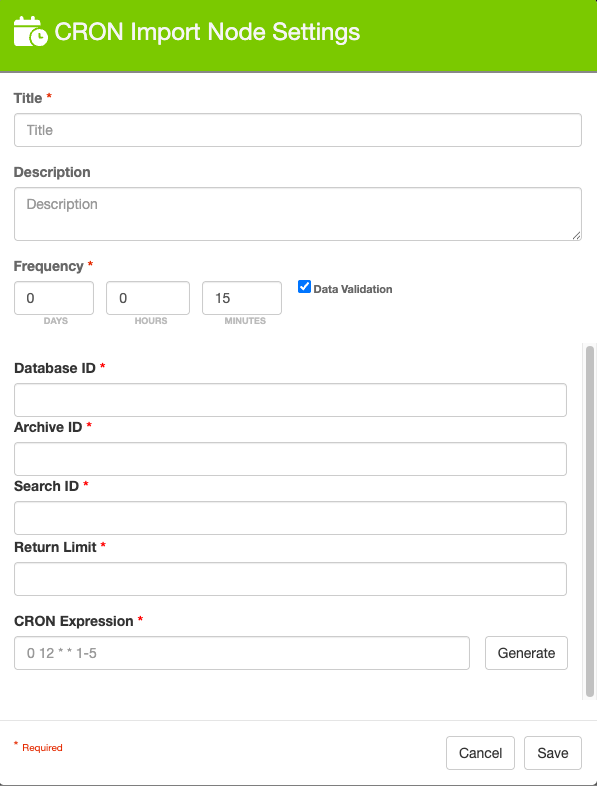Click the Minutes field showing 15

pyautogui.click(x=242, y=298)
